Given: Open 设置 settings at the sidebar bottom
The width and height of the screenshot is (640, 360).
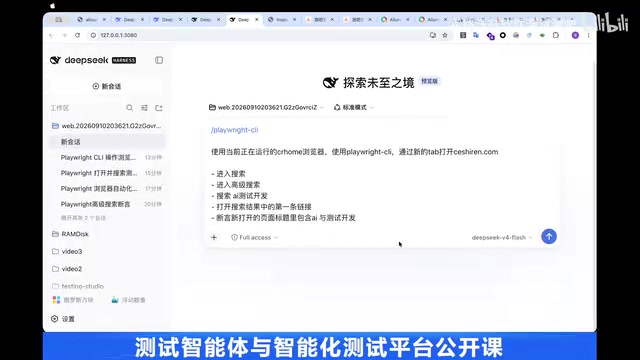Looking at the screenshot, I should (x=63, y=319).
